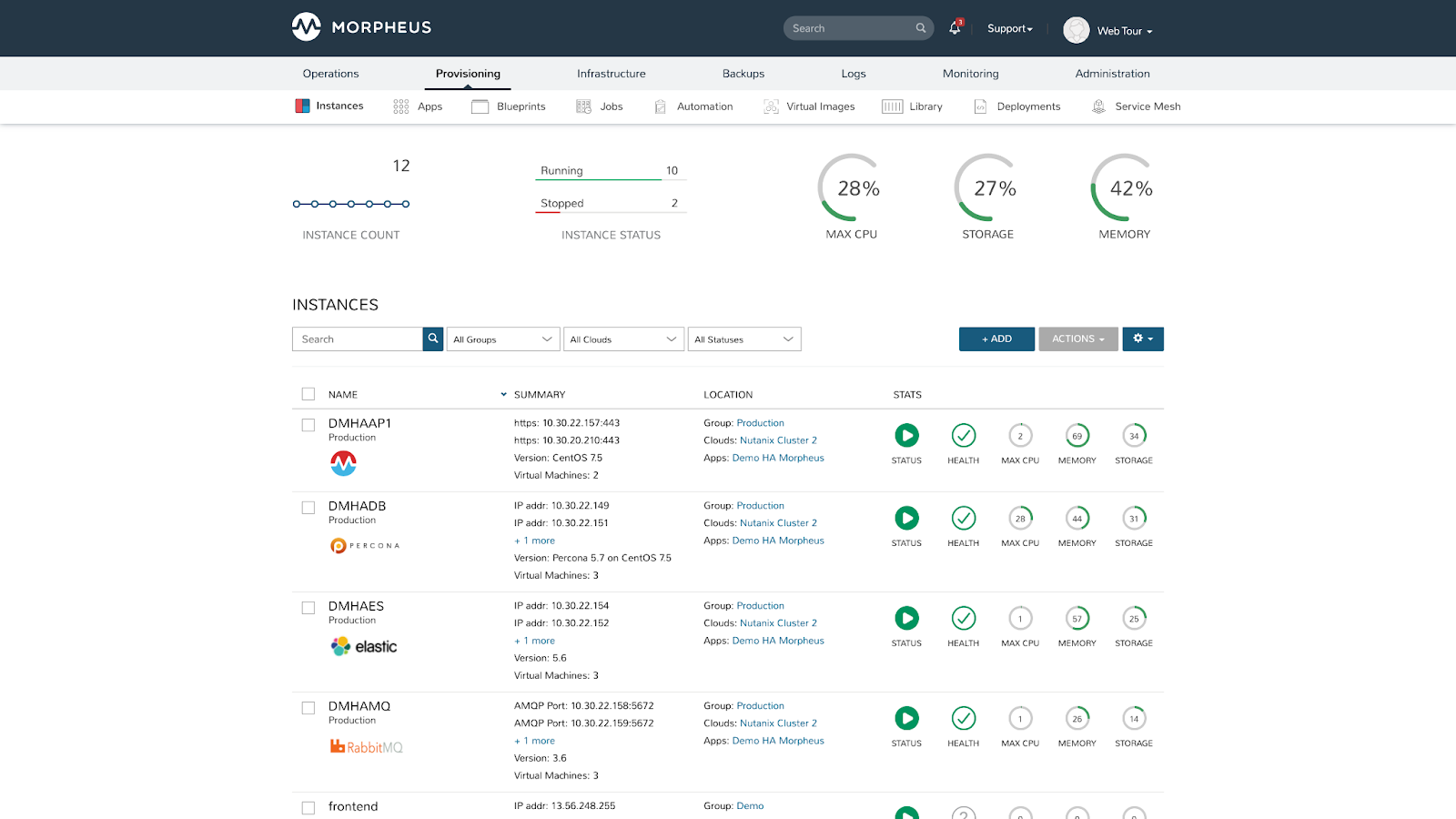Screen dimensions: 1456x819
Task: Expand the All Clouds filter
Action: coord(623,339)
